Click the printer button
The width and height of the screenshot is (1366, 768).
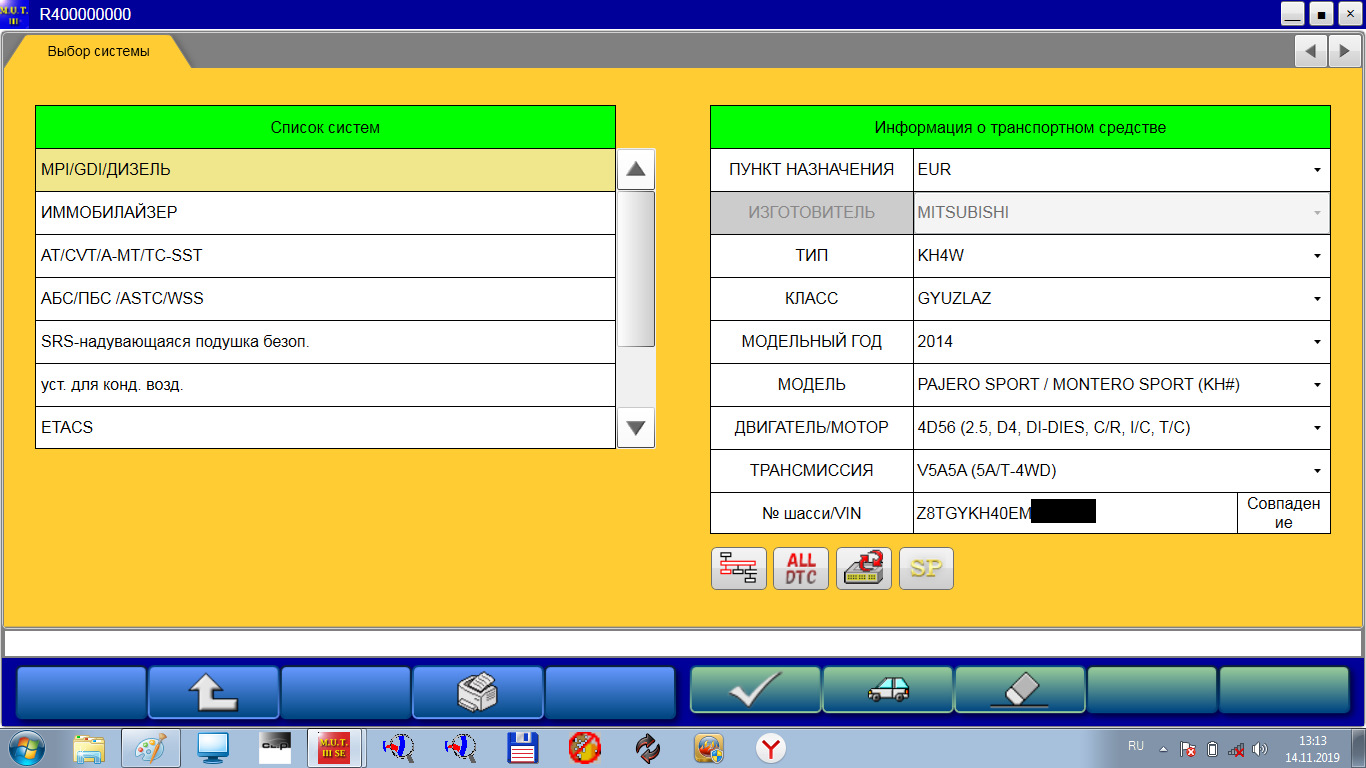click(x=477, y=692)
